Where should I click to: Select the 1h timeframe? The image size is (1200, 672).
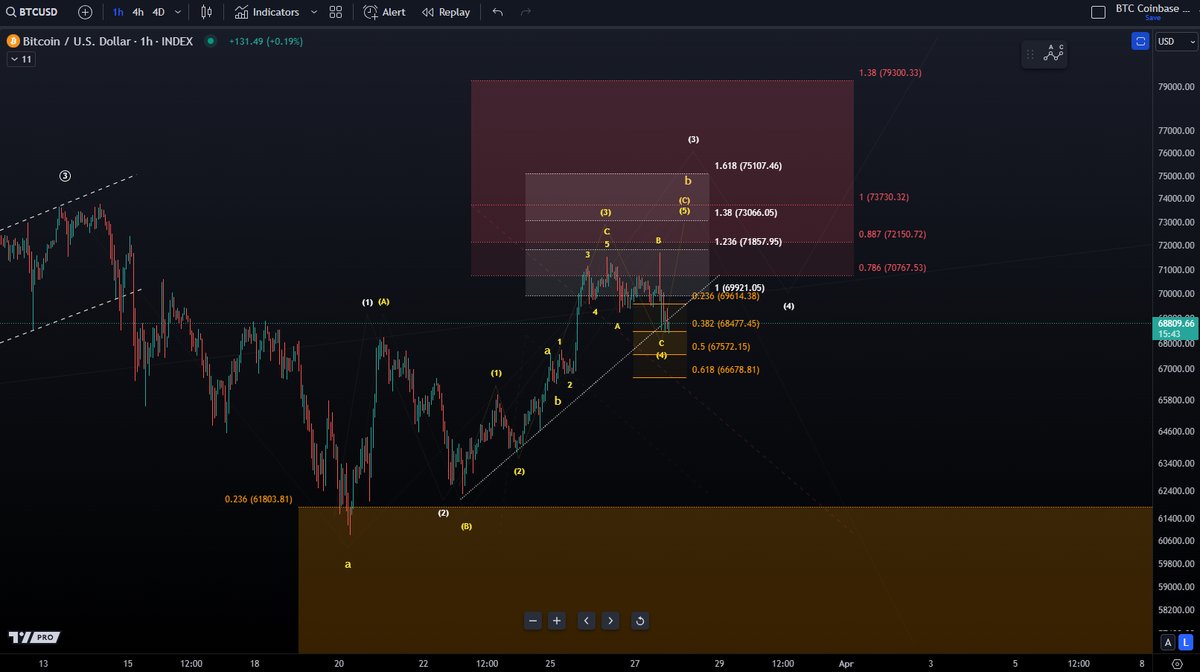click(118, 12)
